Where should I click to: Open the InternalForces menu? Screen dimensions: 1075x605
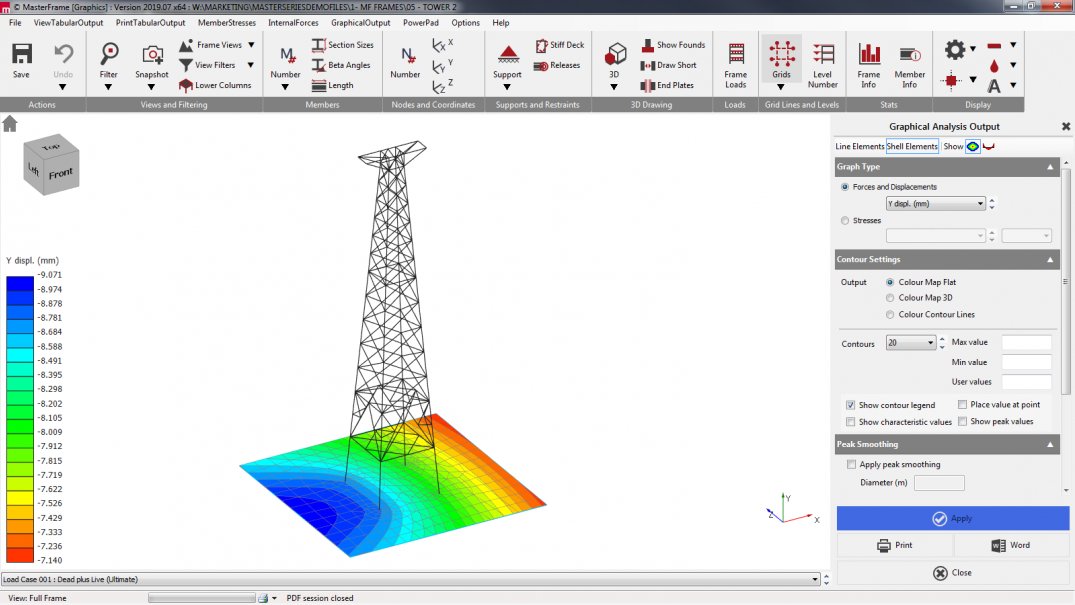coord(293,23)
